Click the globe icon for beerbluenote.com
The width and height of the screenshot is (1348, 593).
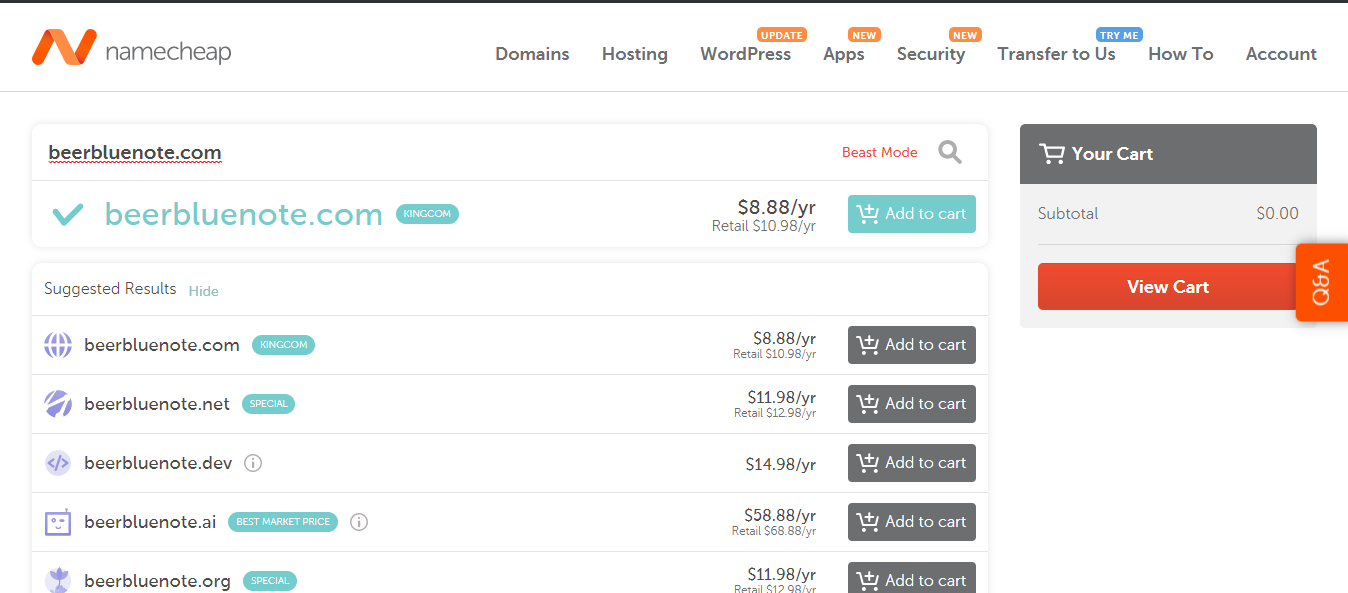[58, 345]
